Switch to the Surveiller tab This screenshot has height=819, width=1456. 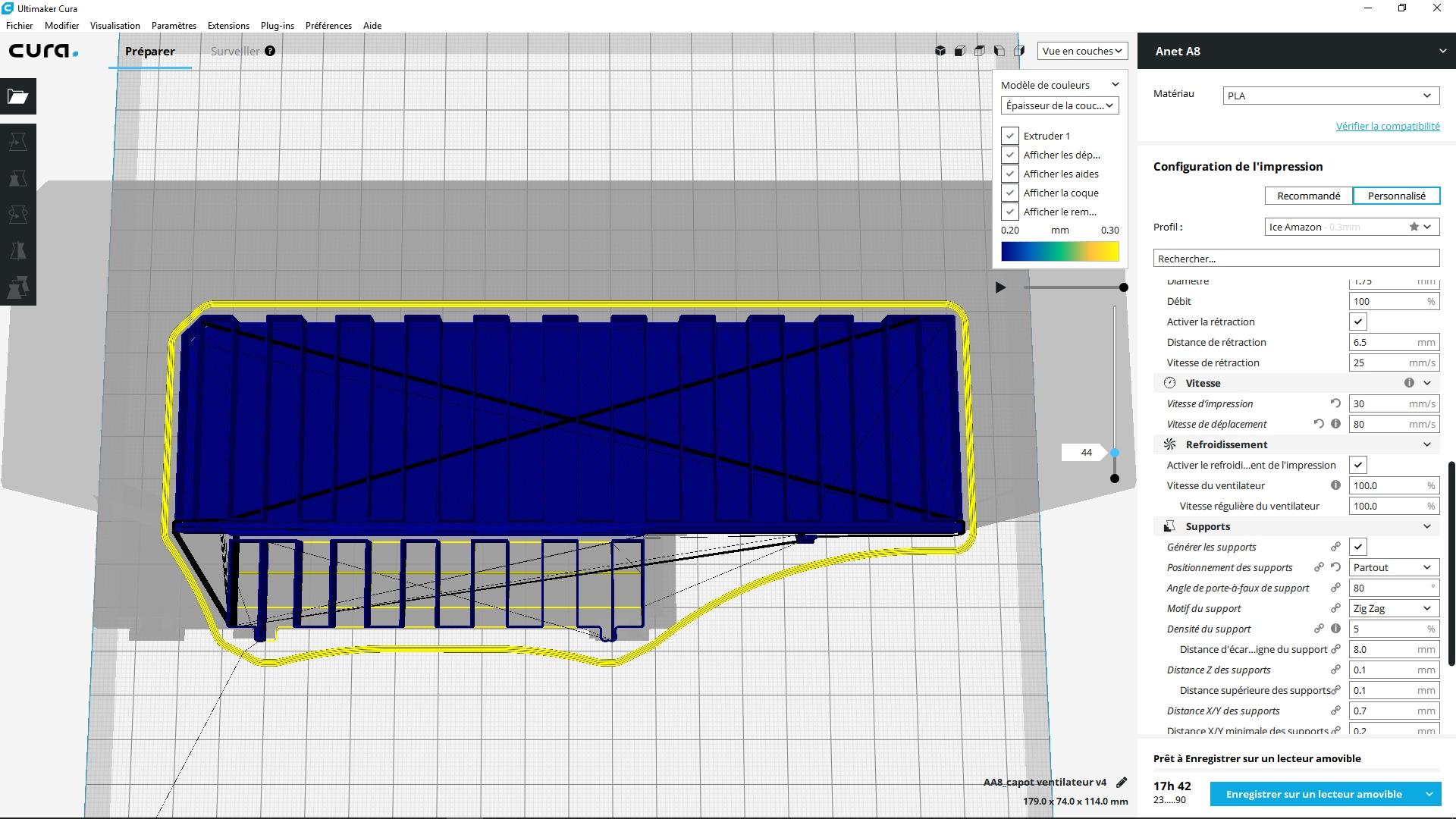tap(235, 51)
